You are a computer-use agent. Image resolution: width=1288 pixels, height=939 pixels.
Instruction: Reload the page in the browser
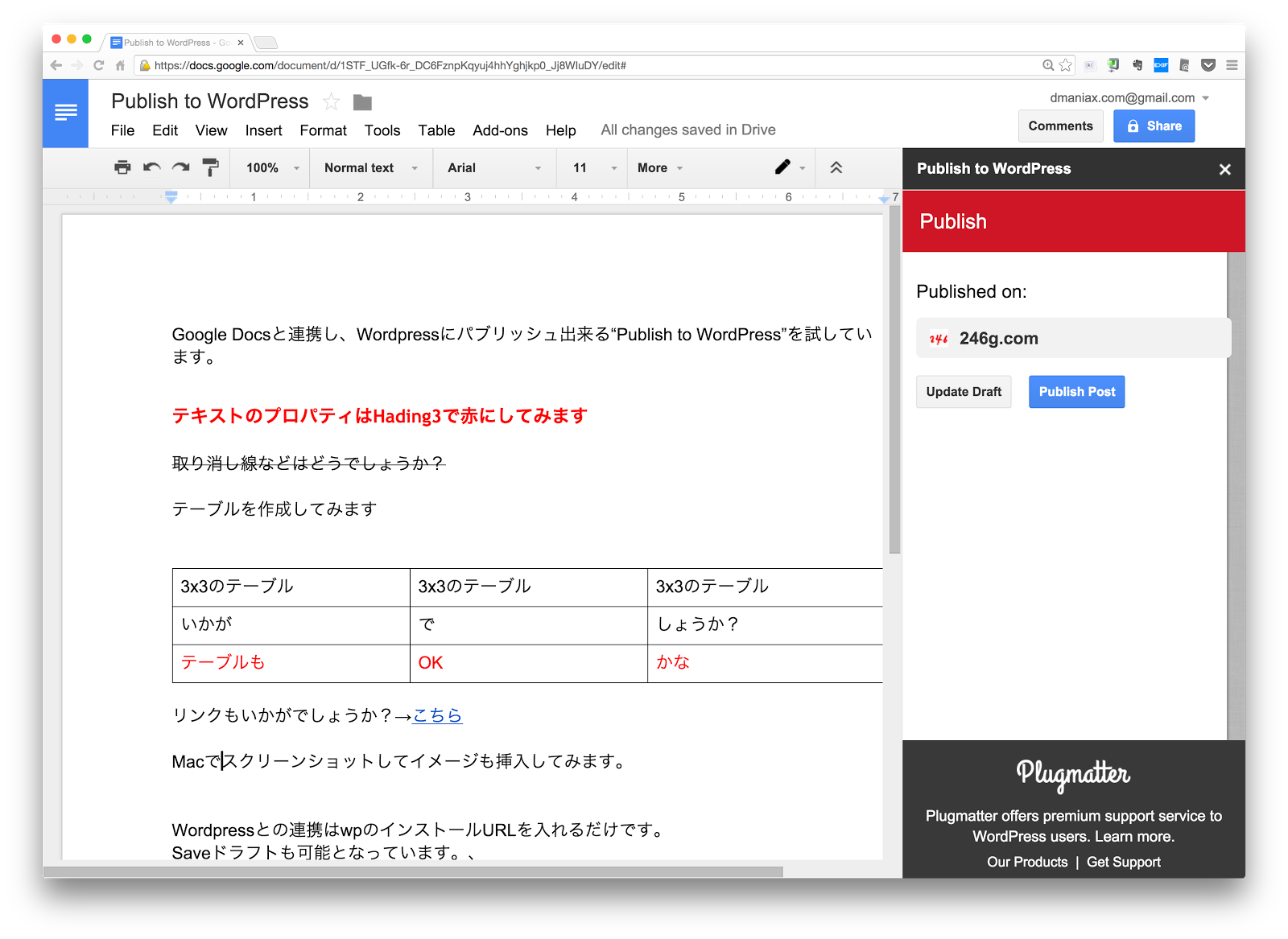[x=99, y=65]
